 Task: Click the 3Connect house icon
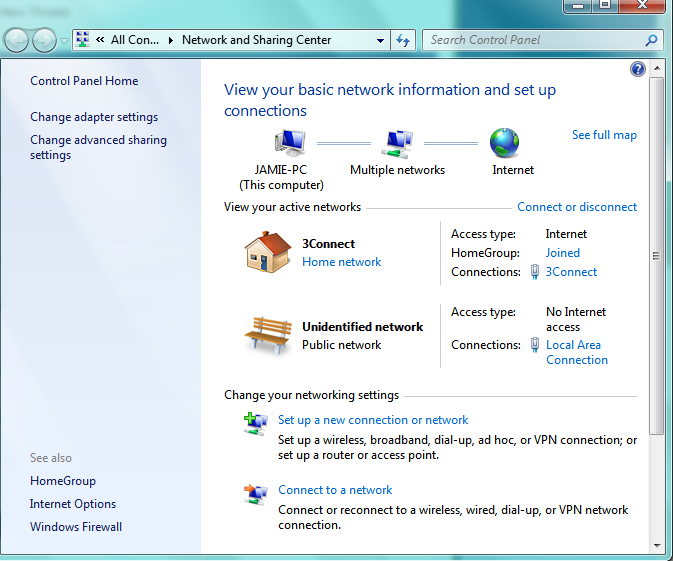click(267, 252)
